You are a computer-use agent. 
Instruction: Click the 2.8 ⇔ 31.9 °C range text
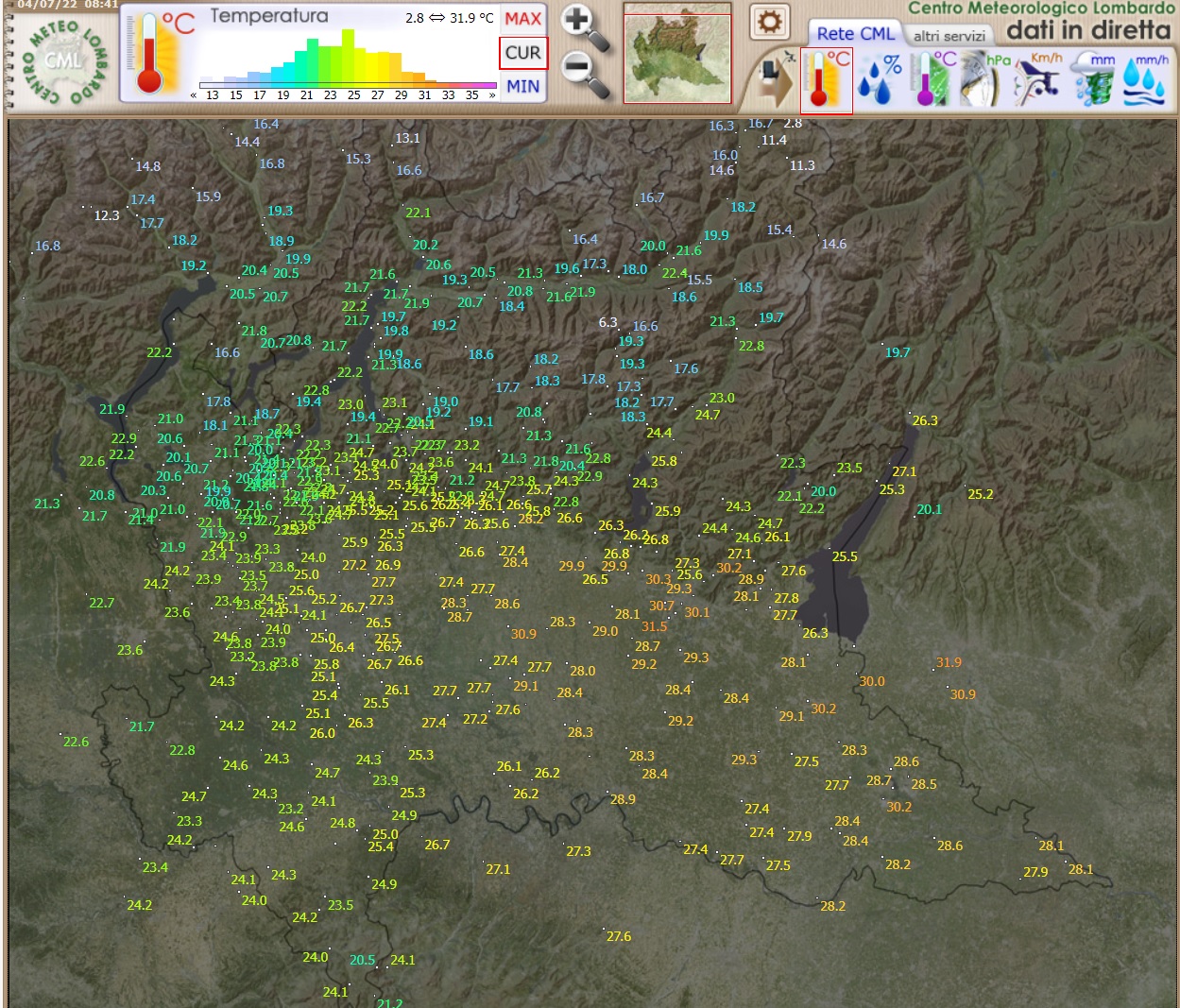450,18
